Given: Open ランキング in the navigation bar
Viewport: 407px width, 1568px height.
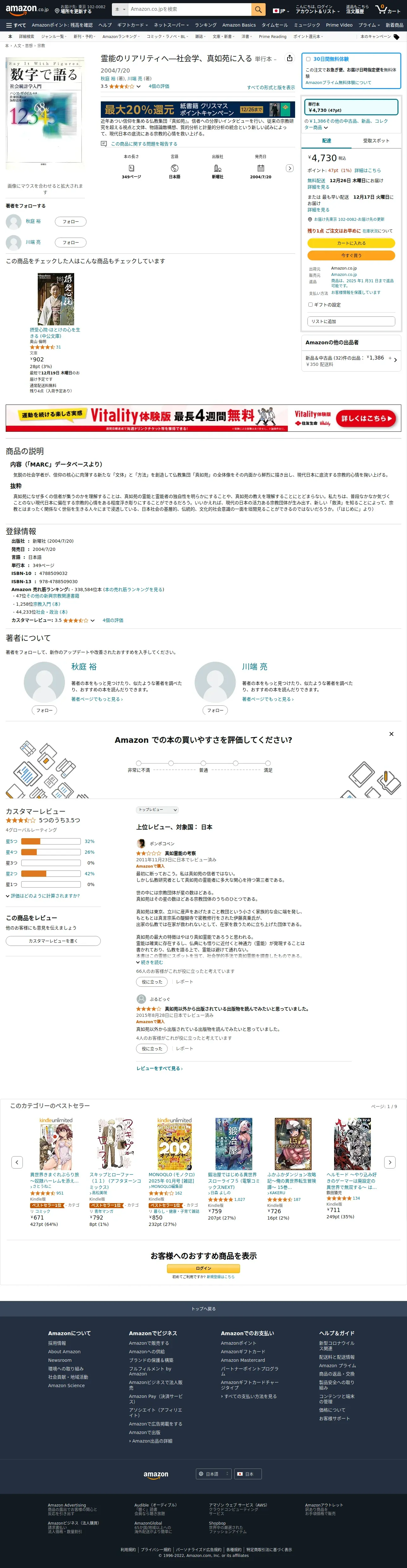Looking at the screenshot, I should click(205, 25).
